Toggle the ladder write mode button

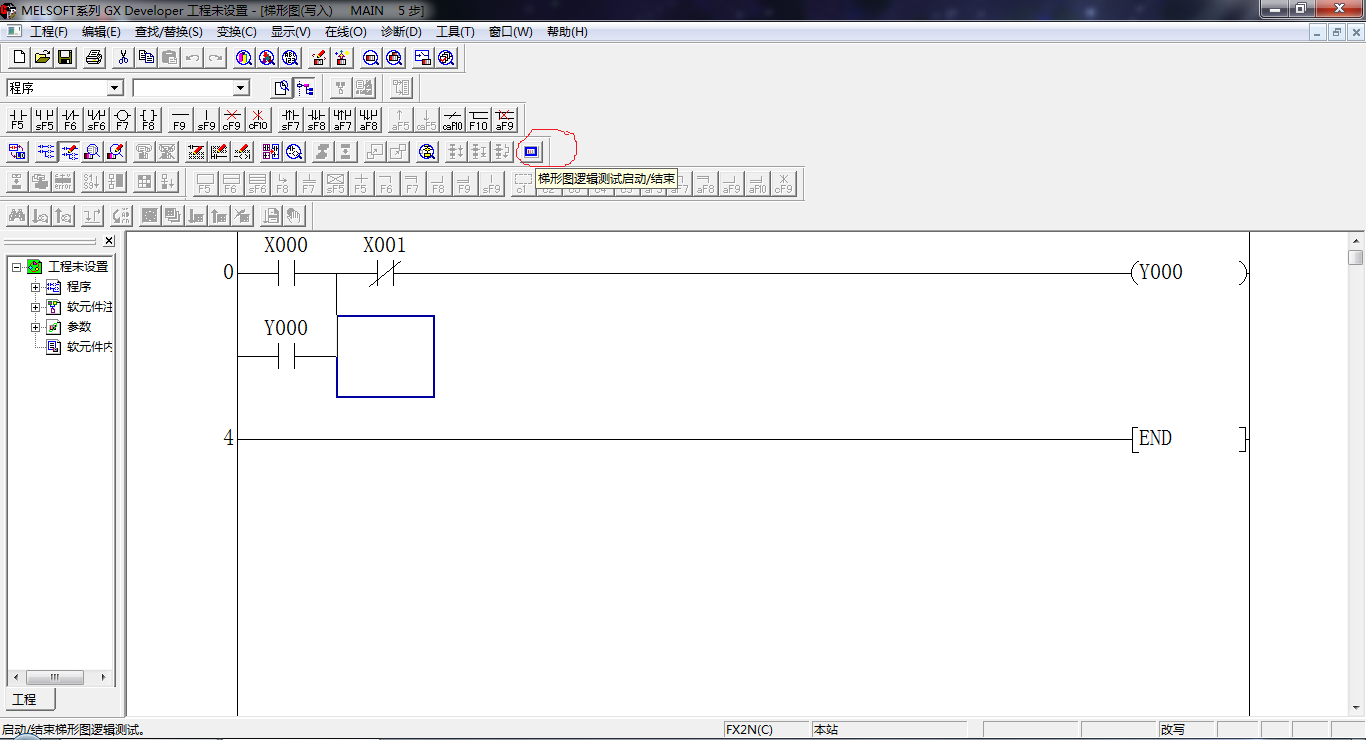[70, 152]
